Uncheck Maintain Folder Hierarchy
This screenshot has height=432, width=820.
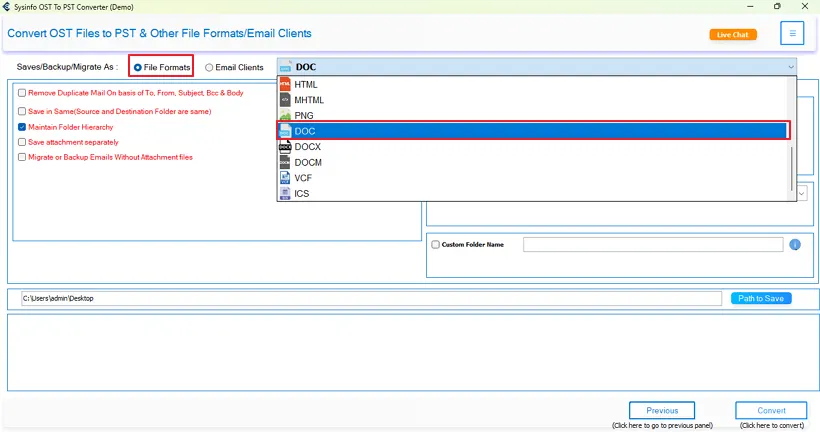pos(22,127)
